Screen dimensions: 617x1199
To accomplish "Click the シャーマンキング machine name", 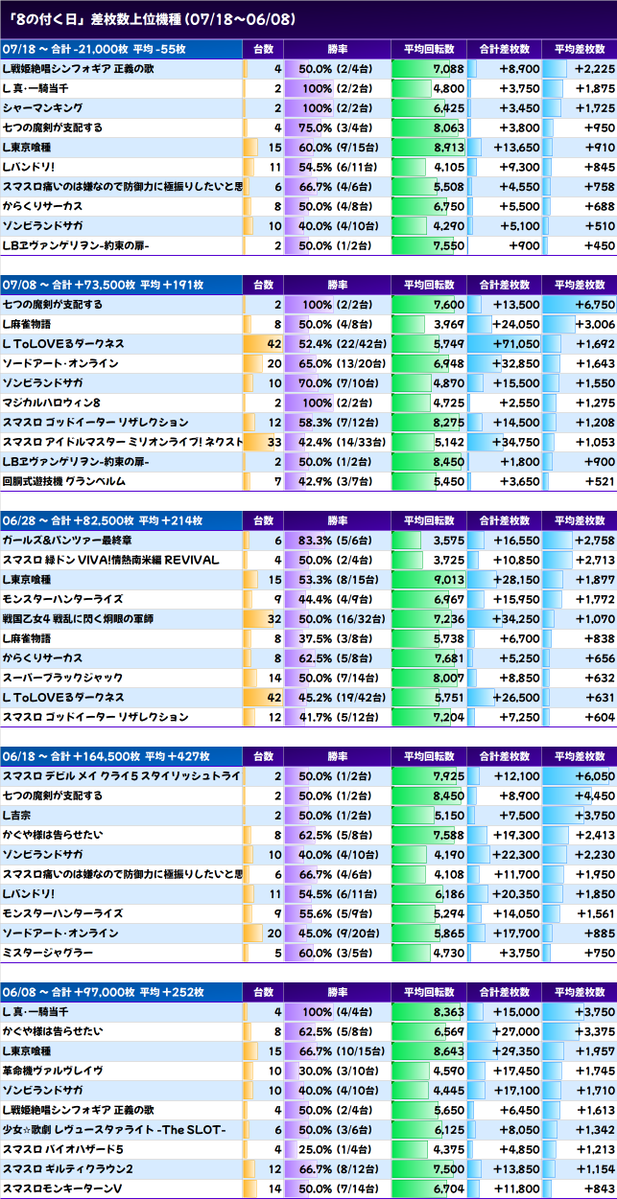I will [43, 109].
